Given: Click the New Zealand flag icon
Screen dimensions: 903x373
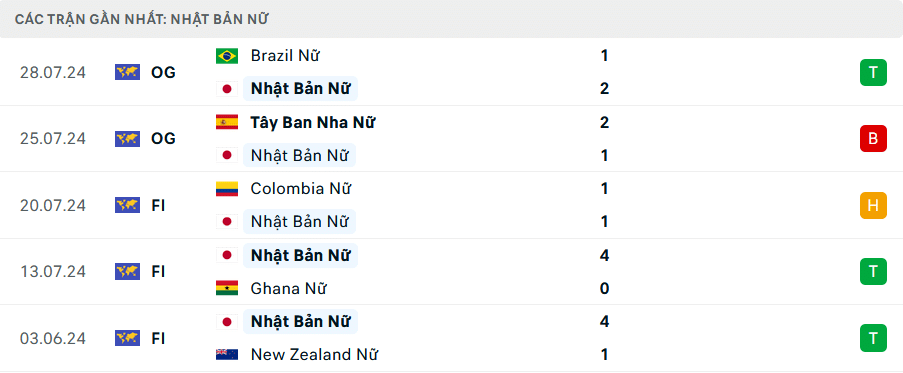Looking at the screenshot, I should click(227, 355).
